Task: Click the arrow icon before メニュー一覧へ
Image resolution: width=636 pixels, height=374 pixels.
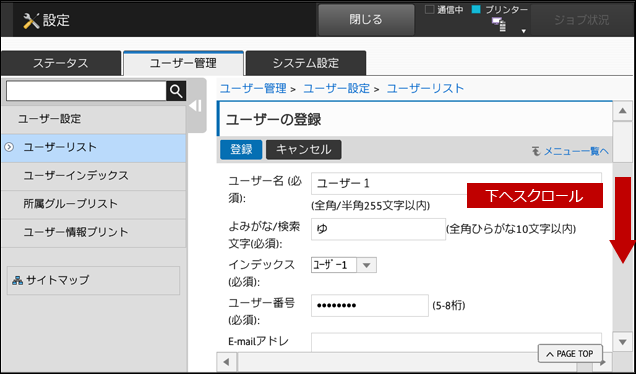Action: point(536,151)
